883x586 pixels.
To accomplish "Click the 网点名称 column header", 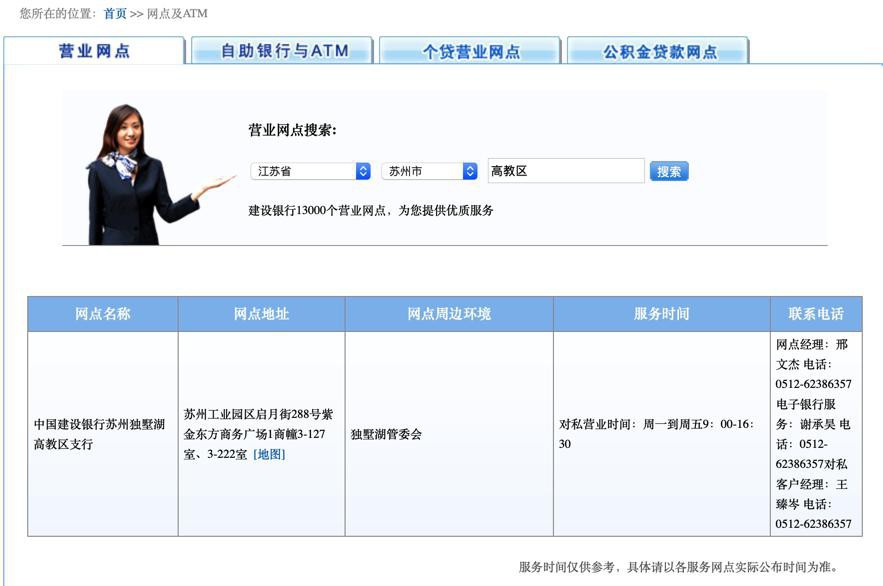I will point(103,314).
